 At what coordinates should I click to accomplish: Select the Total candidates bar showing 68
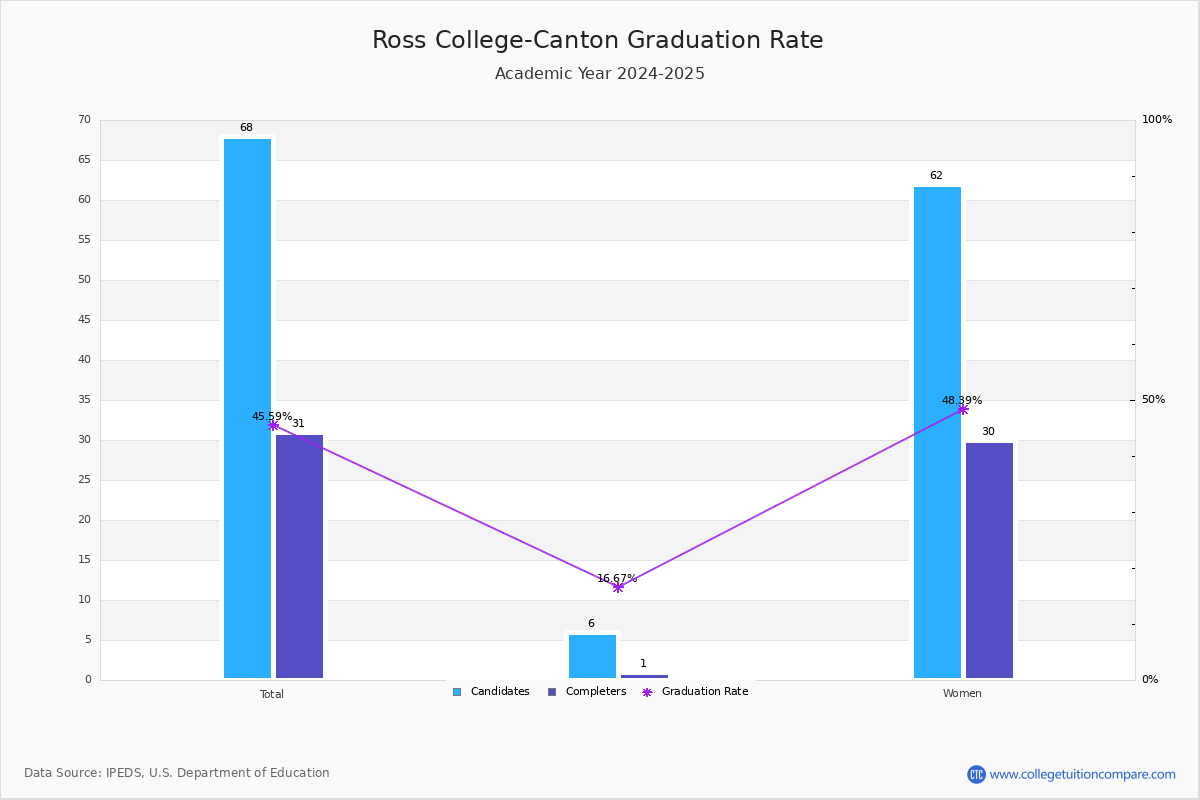pos(247,408)
